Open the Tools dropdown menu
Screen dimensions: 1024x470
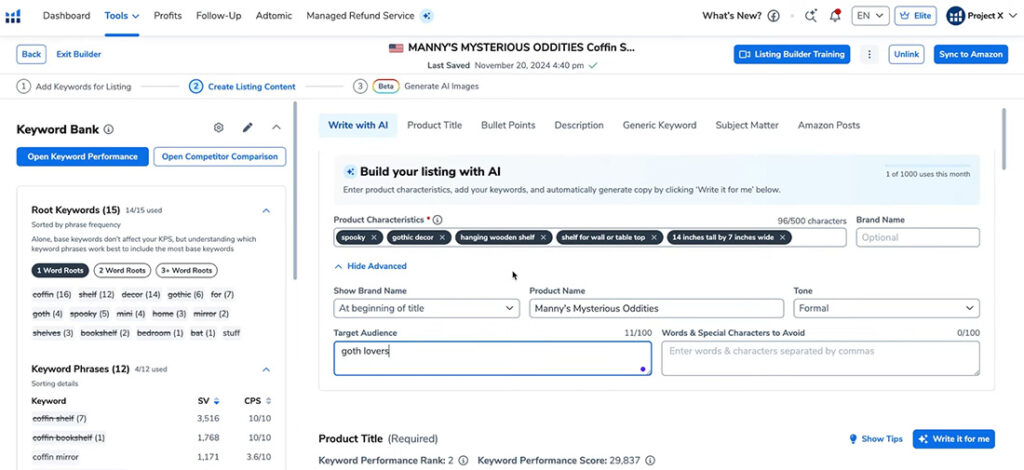[x=121, y=16]
